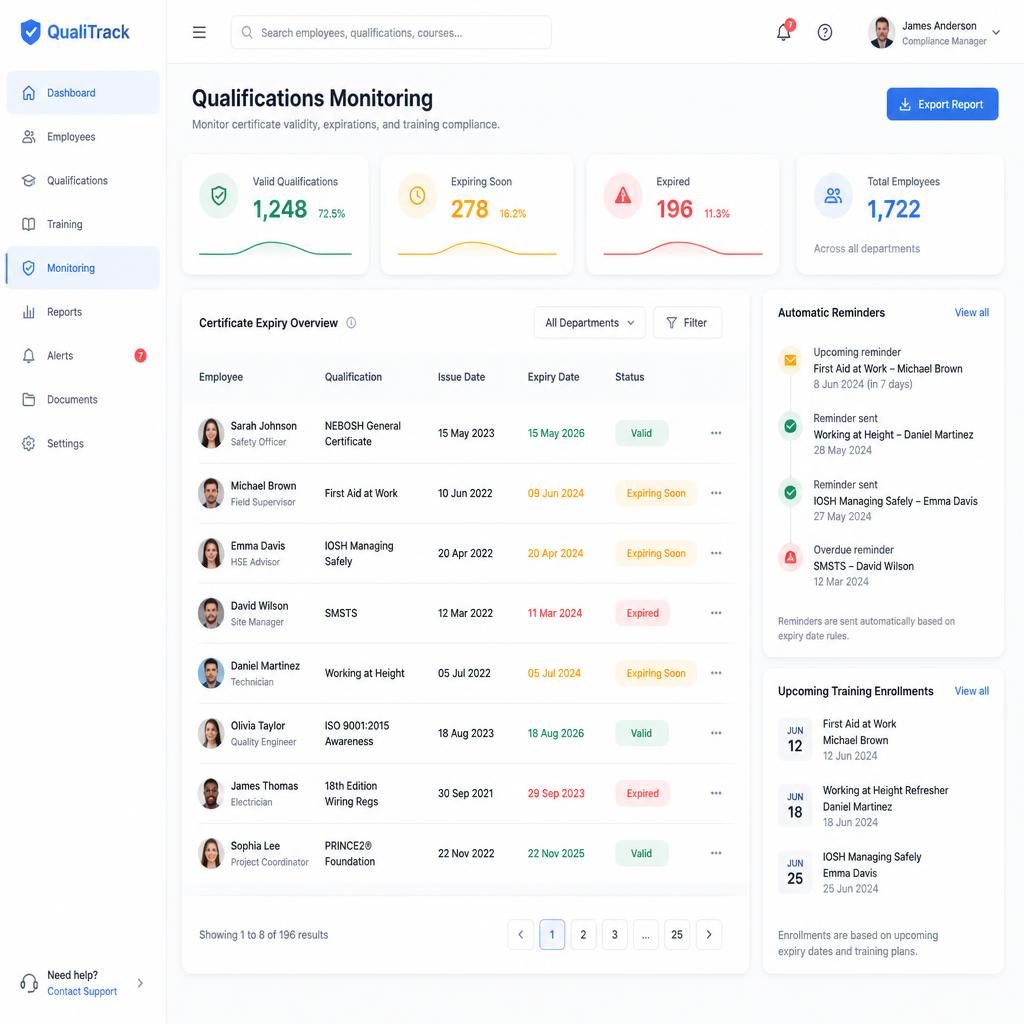The width and height of the screenshot is (1024, 1024).
Task: Click Expiry Date column header
Action: [553, 377]
